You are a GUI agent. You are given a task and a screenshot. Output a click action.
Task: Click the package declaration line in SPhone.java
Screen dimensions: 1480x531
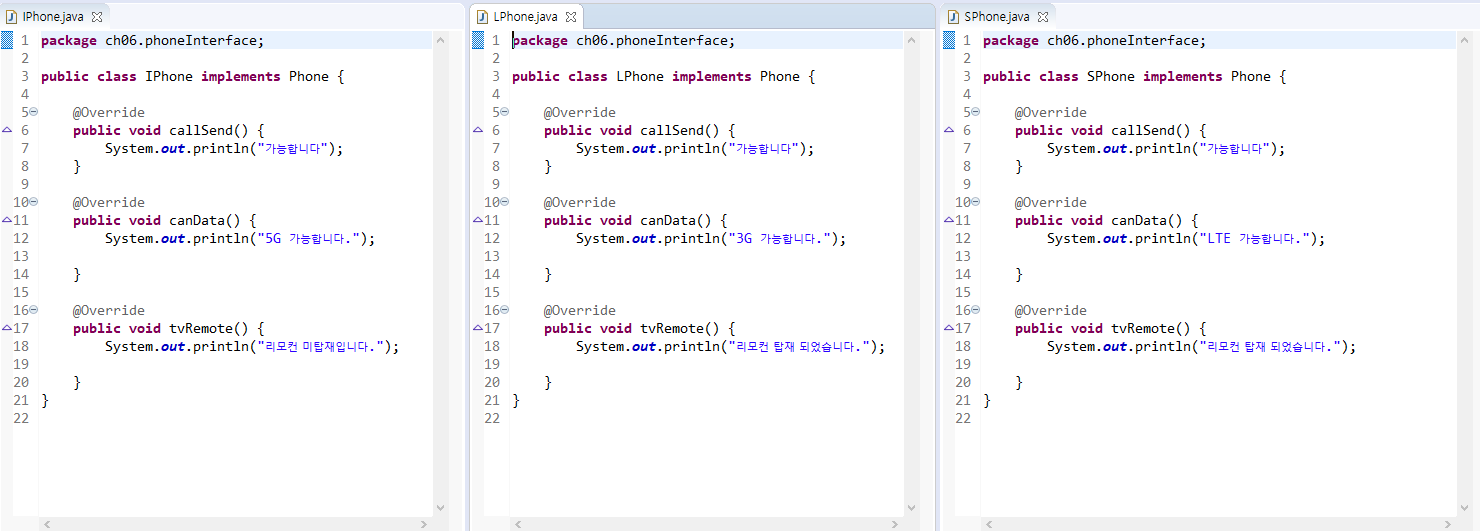(1095, 40)
